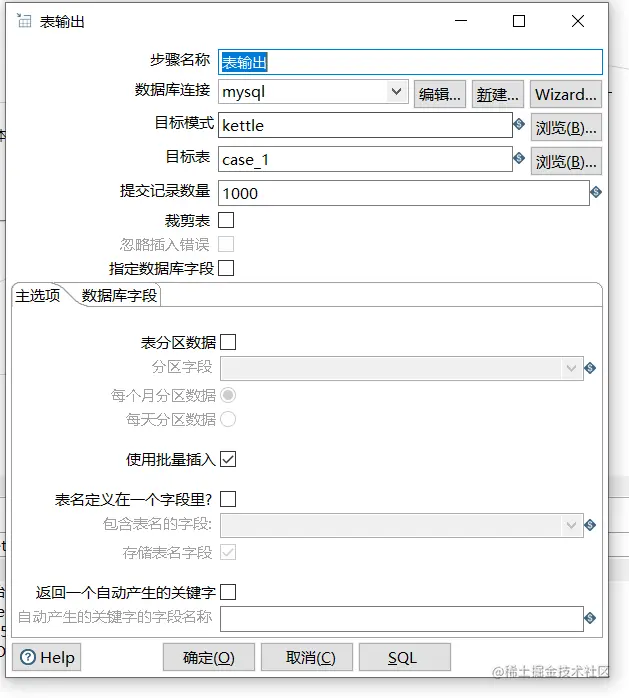The height and width of the screenshot is (698, 629).
Task: Click the 自动产生的关键字的字段名称 input field
Action: [402, 619]
